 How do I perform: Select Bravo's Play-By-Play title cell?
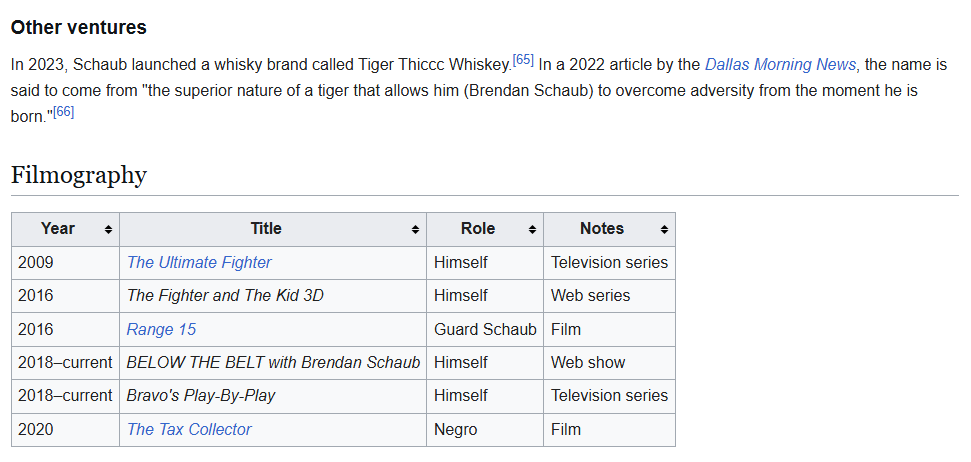tap(273, 396)
